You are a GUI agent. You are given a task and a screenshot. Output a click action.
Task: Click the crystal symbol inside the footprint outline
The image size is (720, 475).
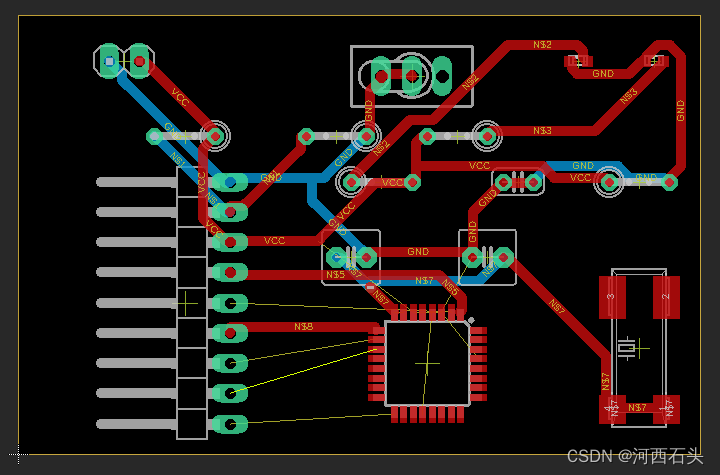pyautogui.click(x=627, y=347)
